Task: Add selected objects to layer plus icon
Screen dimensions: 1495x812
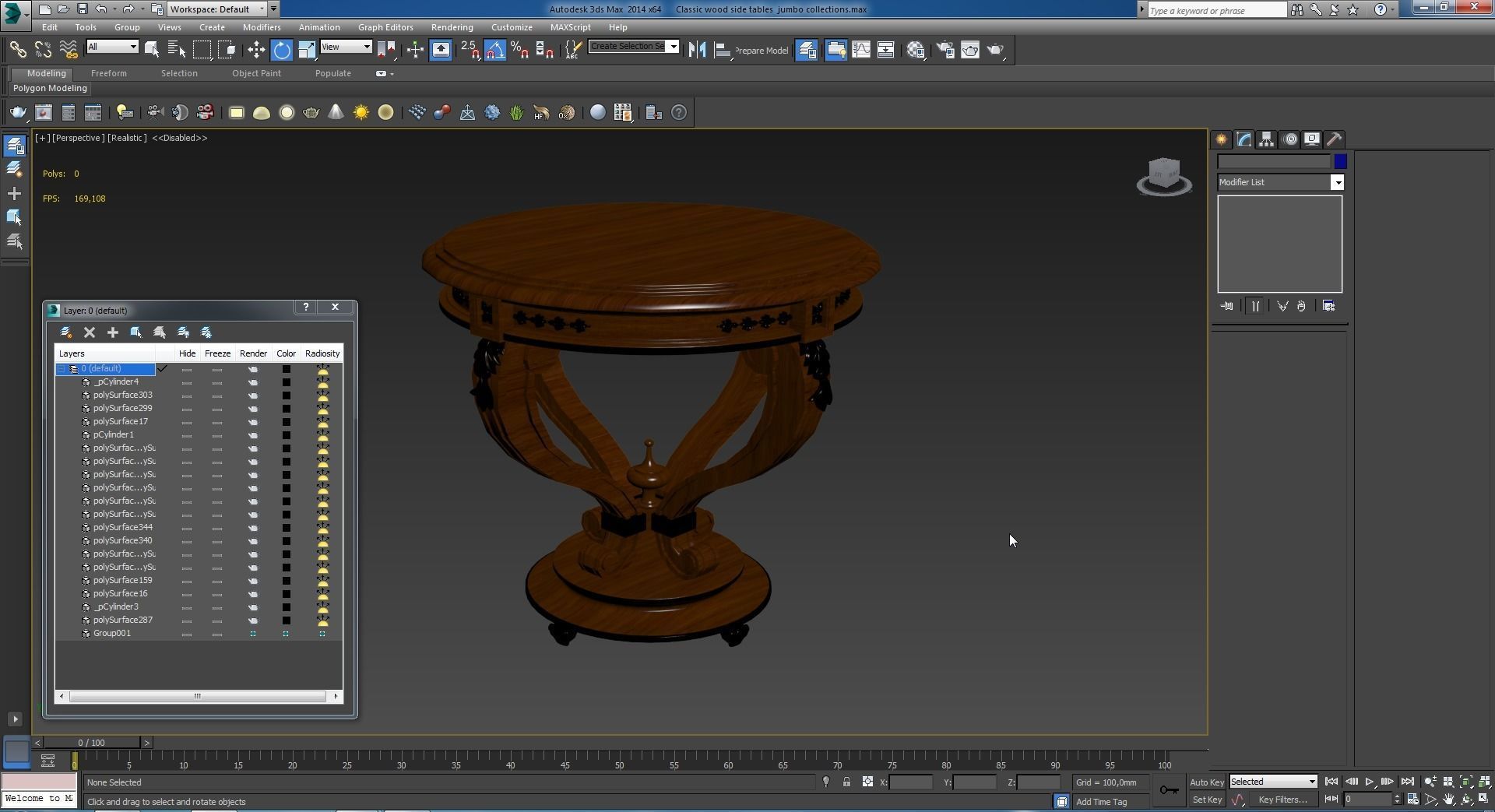Action: [x=113, y=332]
